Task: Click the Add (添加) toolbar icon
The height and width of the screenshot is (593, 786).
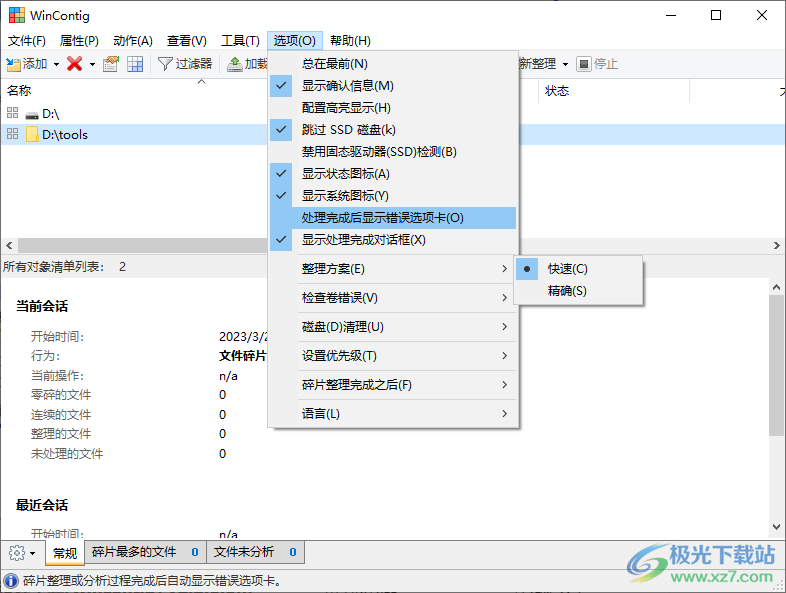Action: point(14,64)
